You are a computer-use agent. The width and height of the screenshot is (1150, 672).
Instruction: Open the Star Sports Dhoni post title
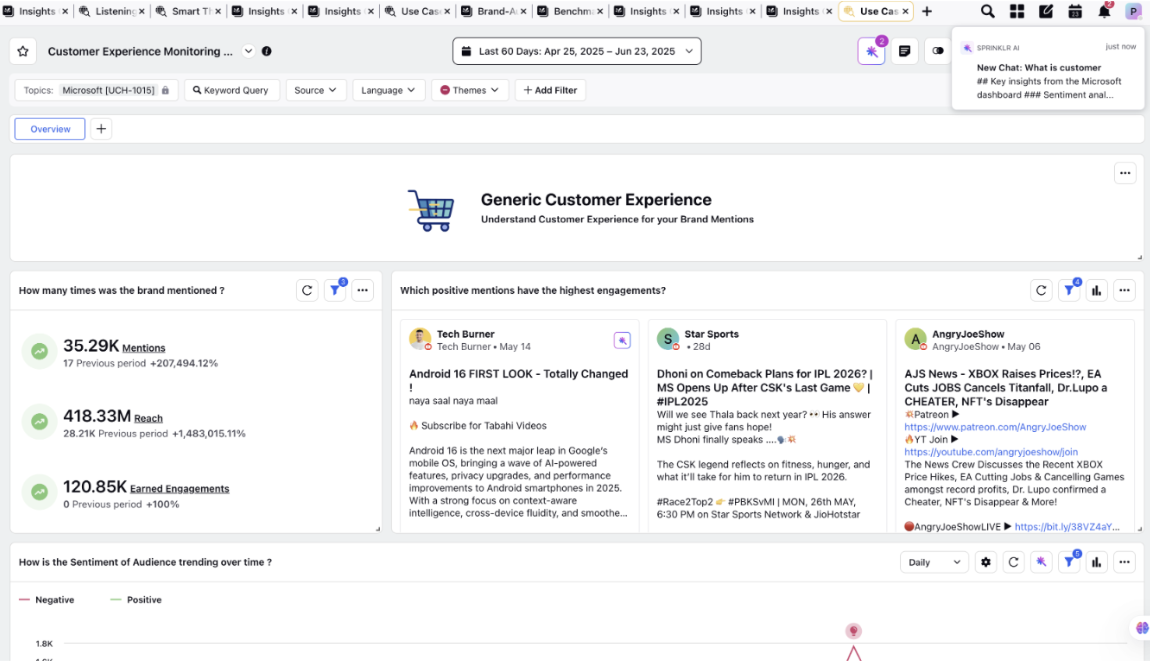click(764, 387)
